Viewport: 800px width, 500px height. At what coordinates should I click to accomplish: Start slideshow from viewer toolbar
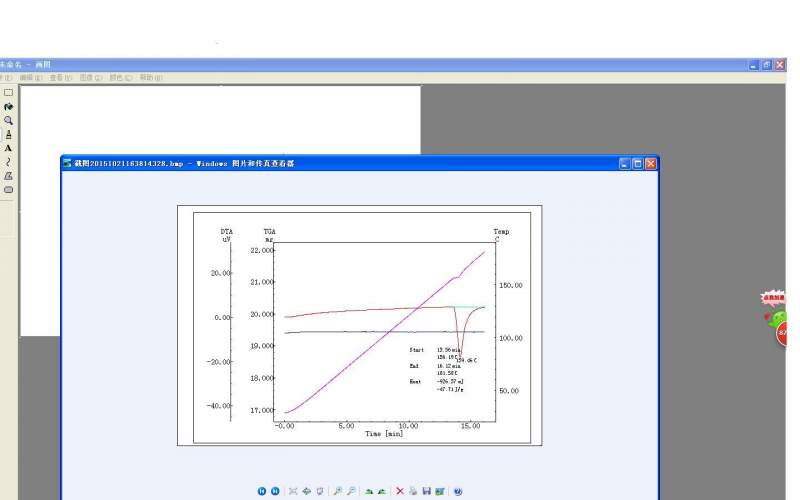(320, 491)
